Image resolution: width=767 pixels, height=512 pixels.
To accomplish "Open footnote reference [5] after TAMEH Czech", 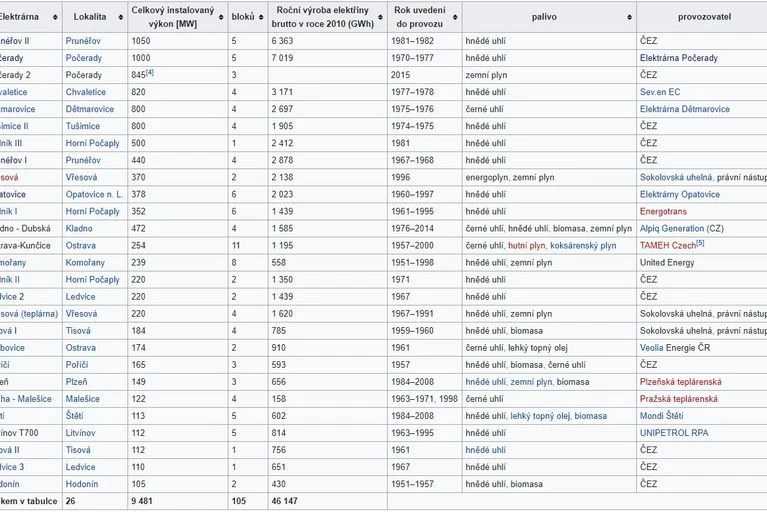I will pyautogui.click(x=700, y=243).
